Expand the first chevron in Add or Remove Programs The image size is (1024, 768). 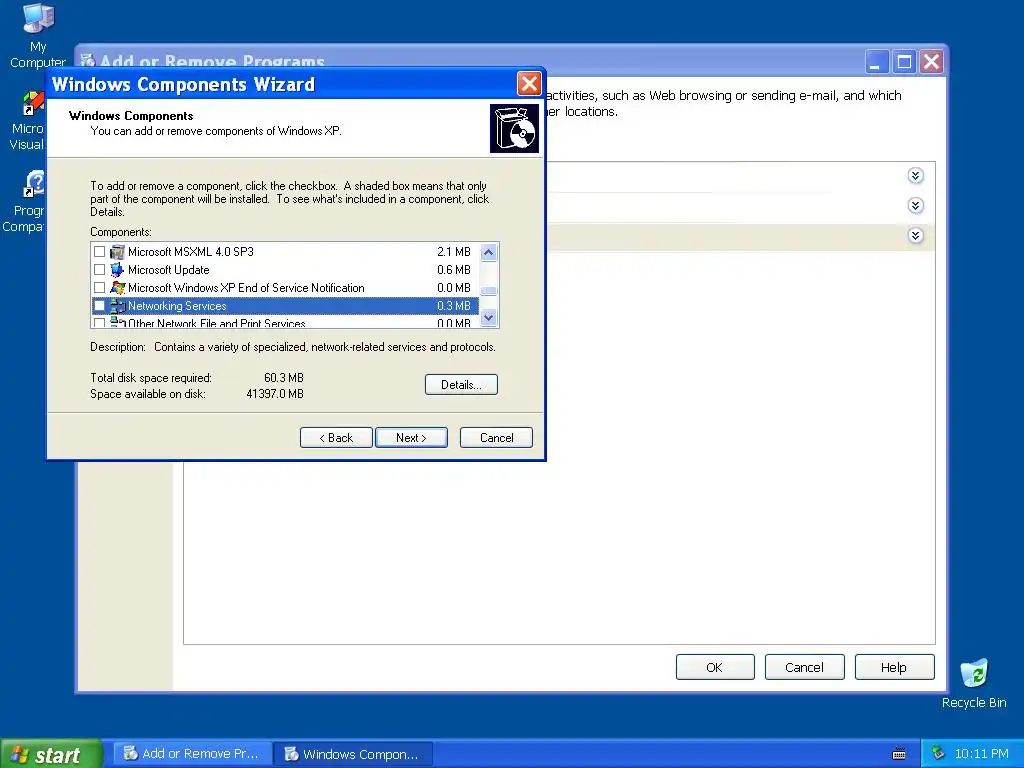point(916,176)
